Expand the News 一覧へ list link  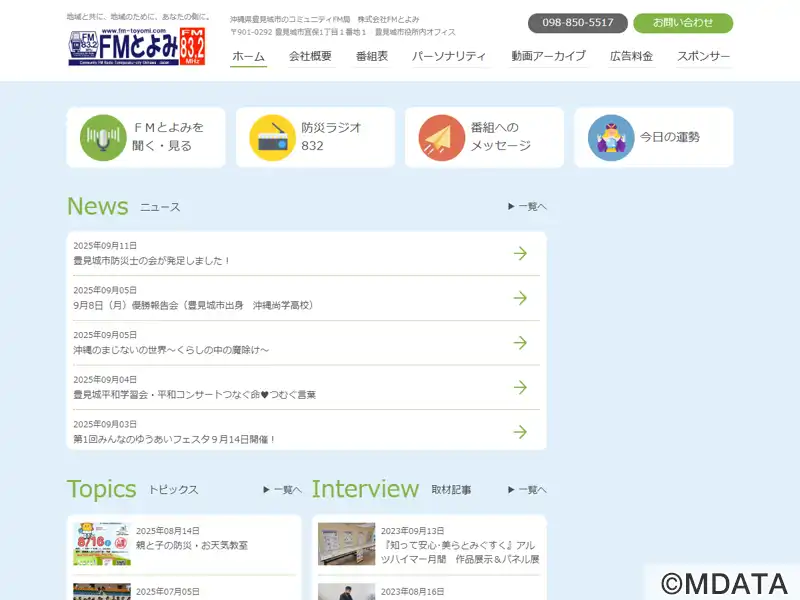(x=528, y=207)
